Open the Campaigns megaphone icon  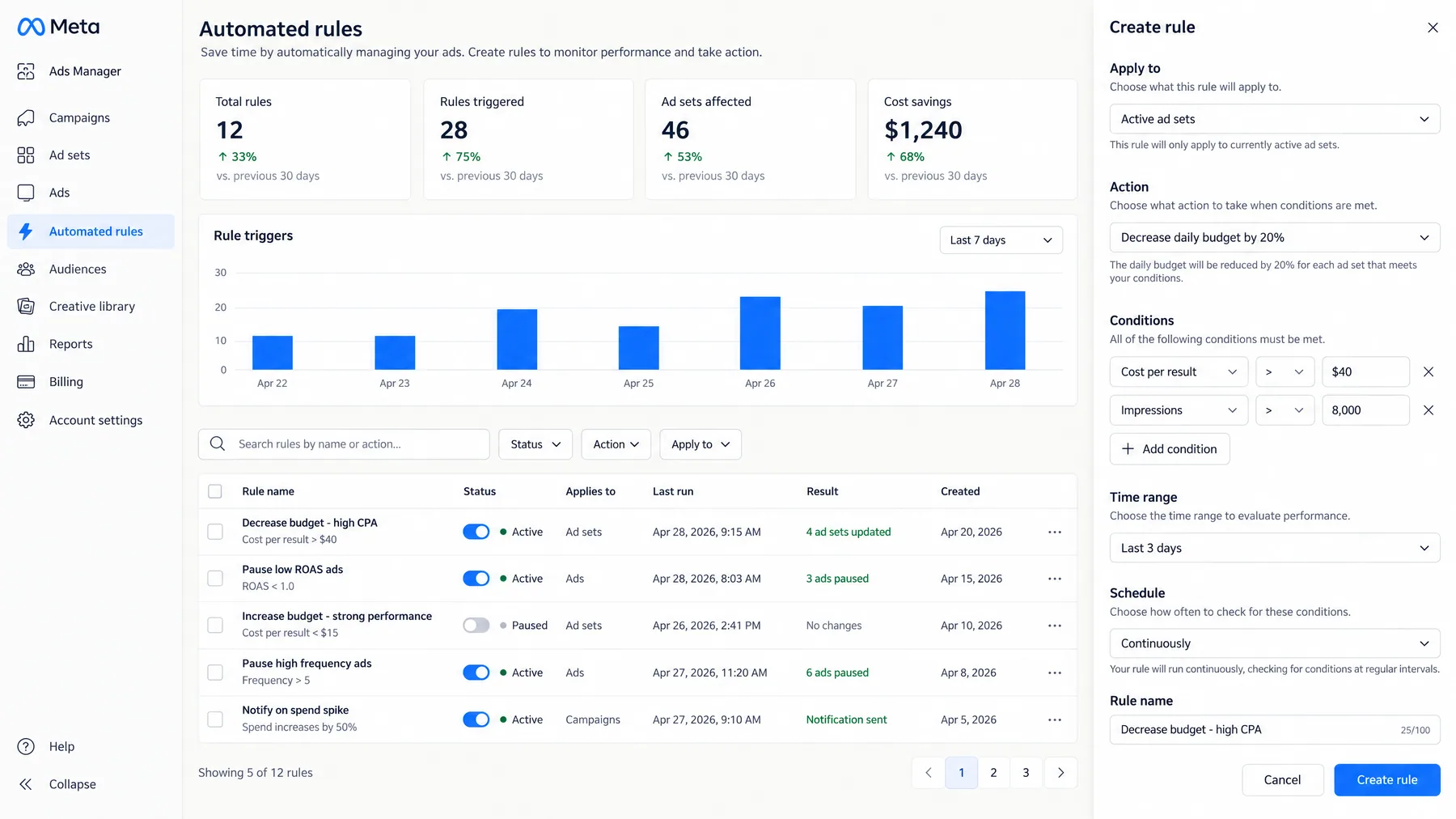point(26,117)
